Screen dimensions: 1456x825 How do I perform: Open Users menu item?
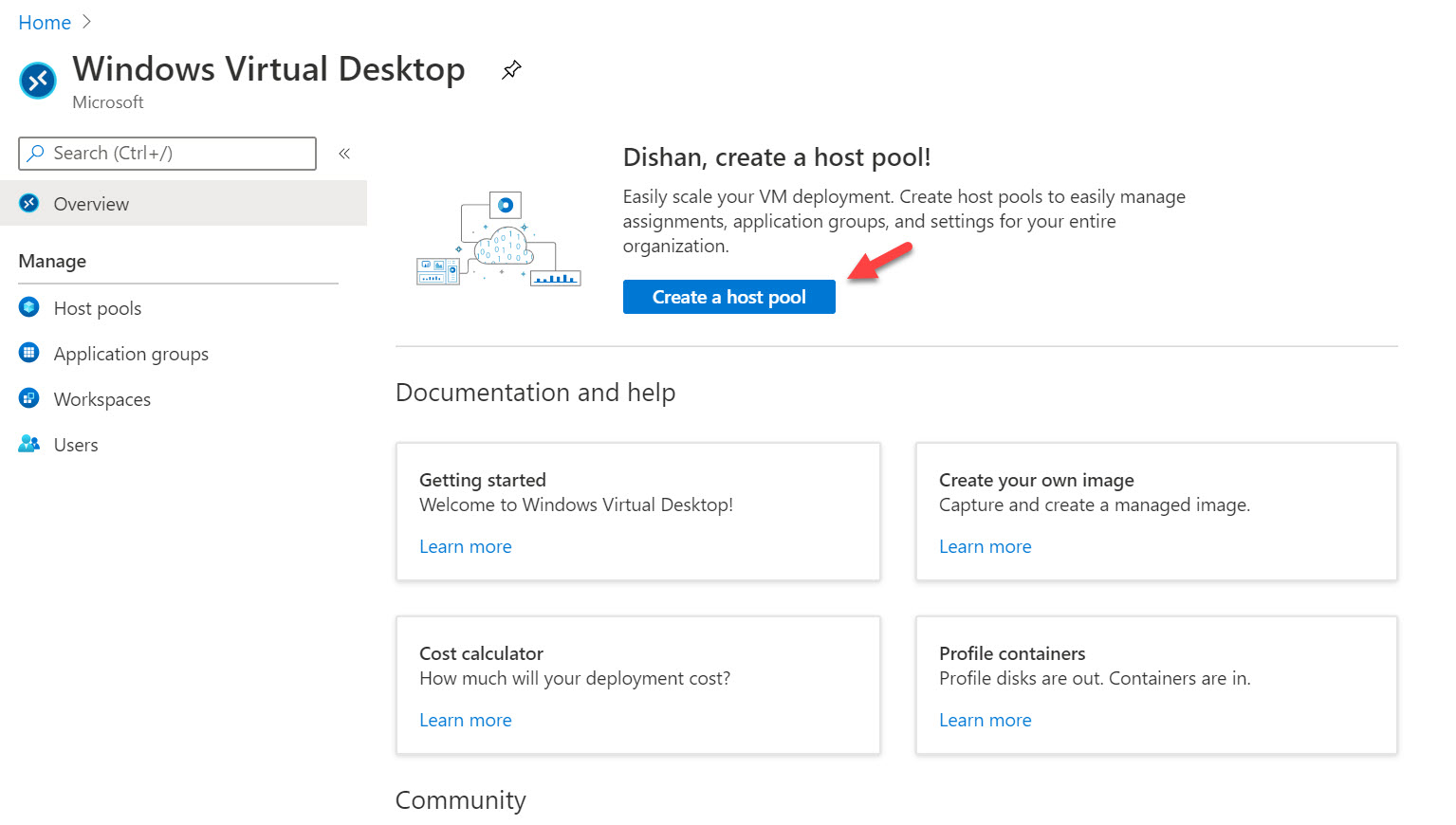[x=76, y=445]
